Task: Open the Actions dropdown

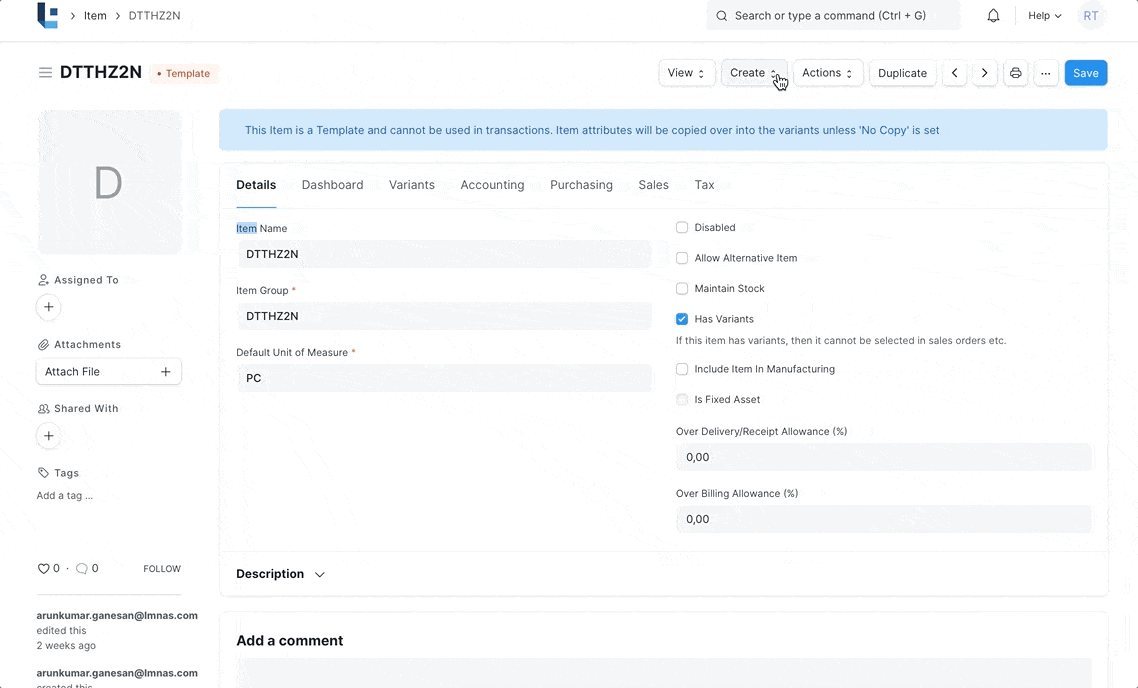Action: coord(827,73)
